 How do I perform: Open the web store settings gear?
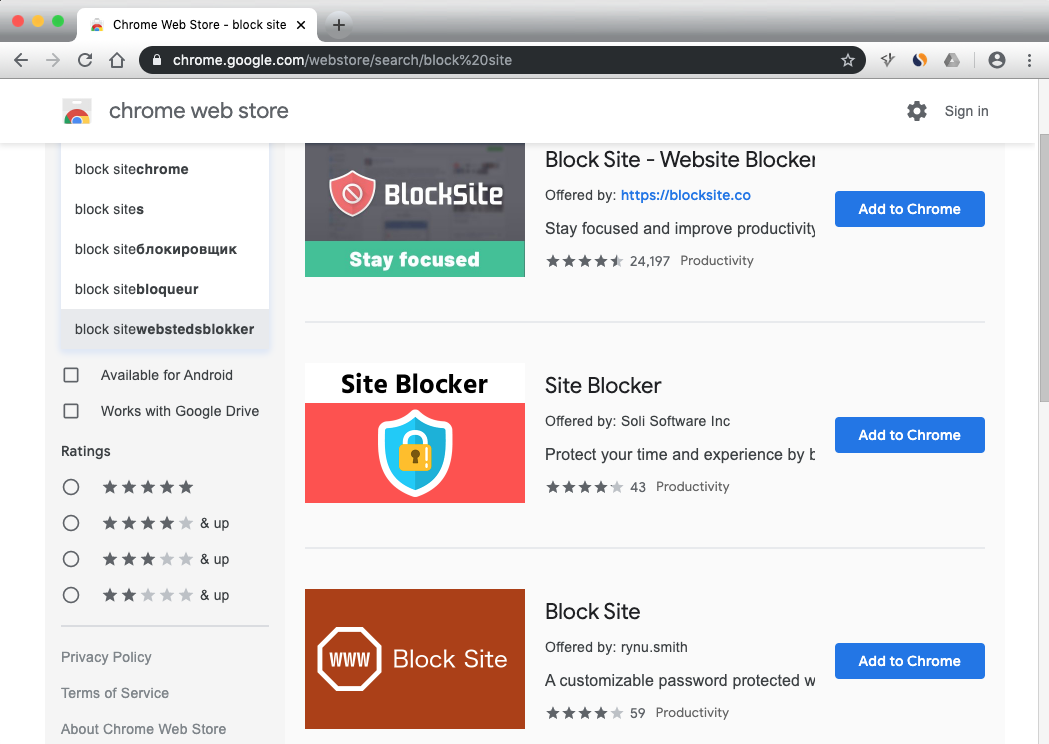tap(917, 111)
